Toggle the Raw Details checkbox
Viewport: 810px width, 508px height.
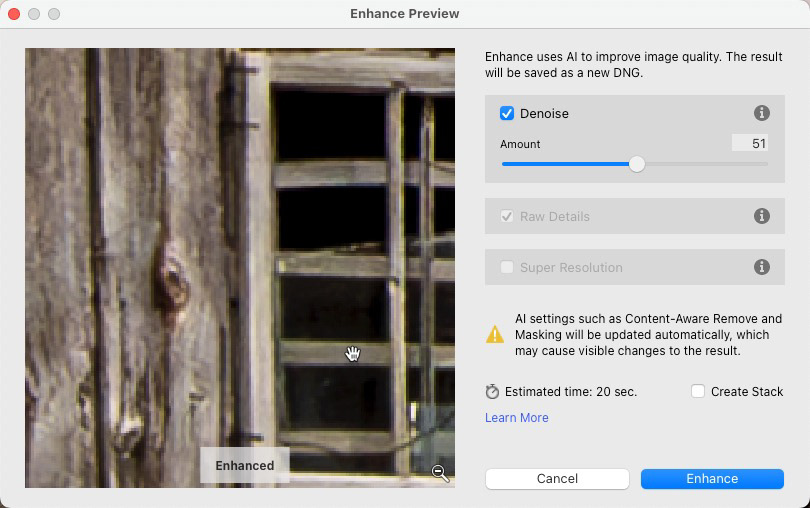507,216
